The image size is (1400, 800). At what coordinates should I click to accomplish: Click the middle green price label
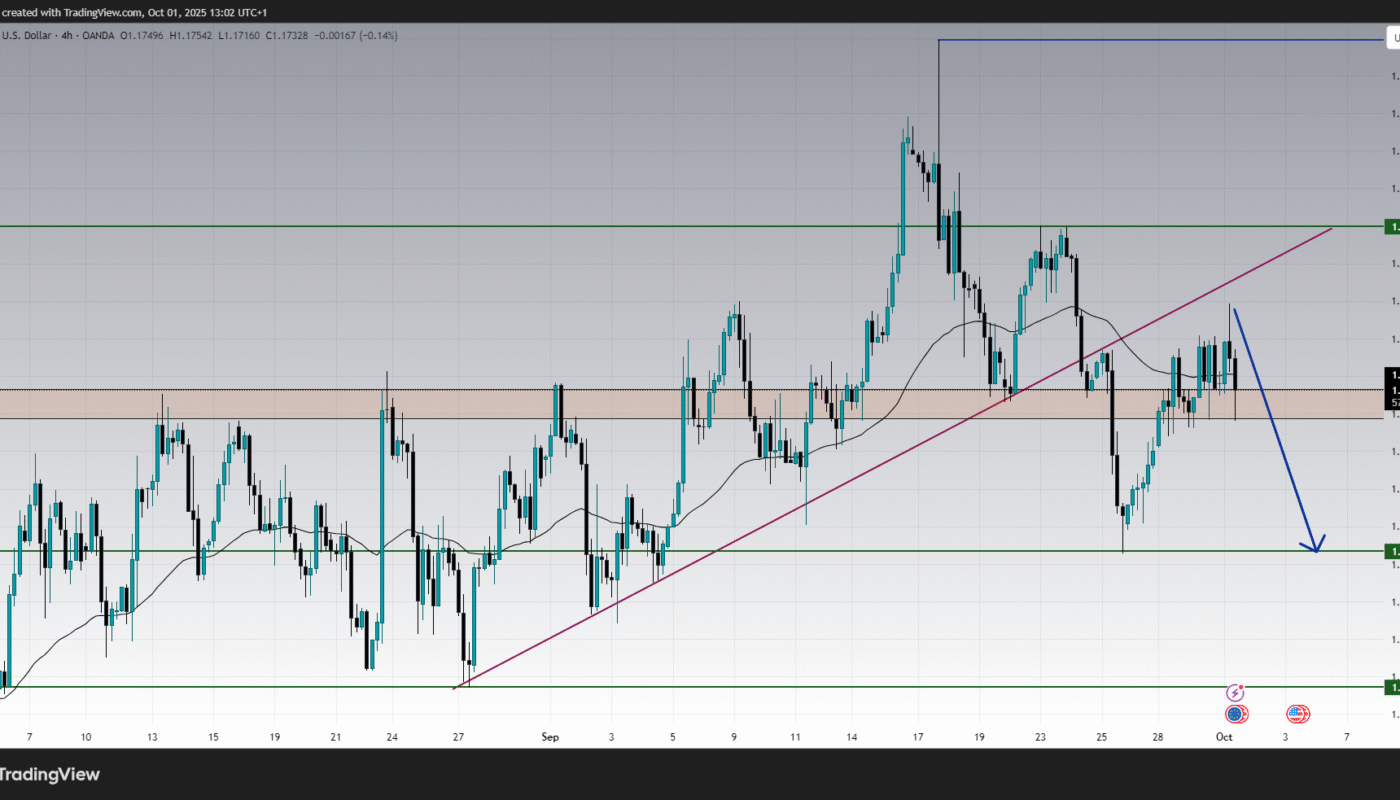1391,551
